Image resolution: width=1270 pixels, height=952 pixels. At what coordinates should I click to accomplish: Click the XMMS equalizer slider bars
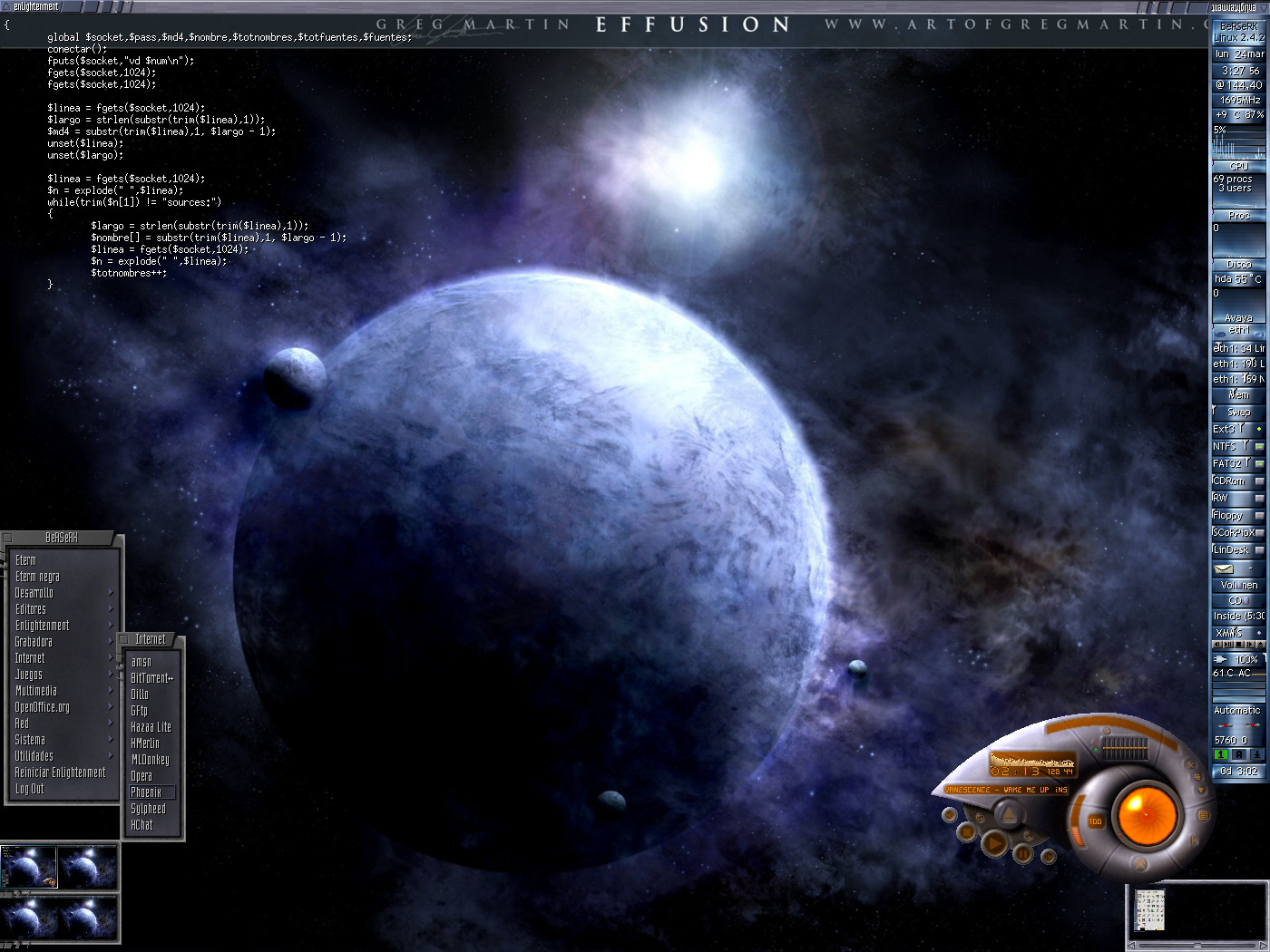(x=1125, y=749)
